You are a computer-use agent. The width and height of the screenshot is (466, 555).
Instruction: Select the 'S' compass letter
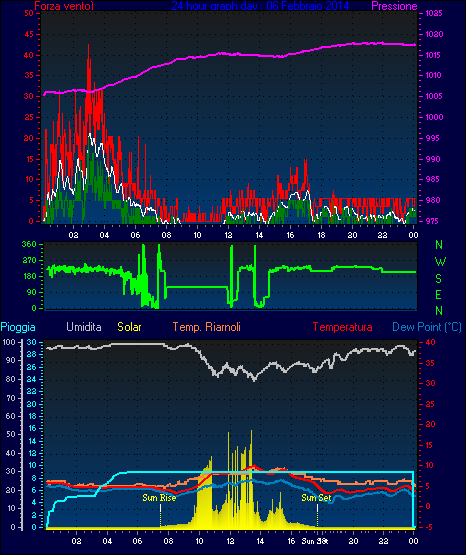pos(438,279)
